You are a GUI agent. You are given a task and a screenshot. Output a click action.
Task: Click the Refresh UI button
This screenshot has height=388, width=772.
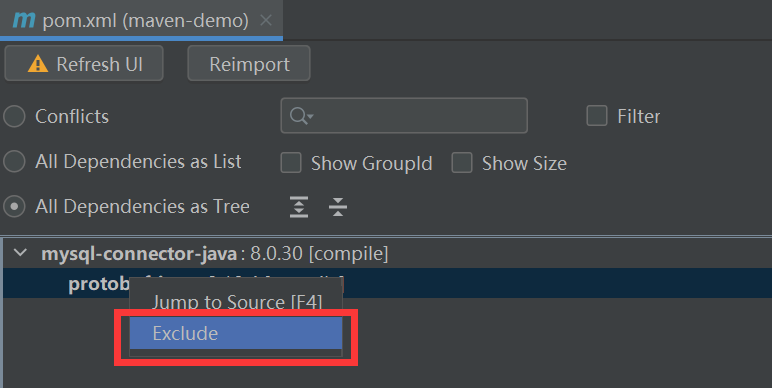pos(84,64)
